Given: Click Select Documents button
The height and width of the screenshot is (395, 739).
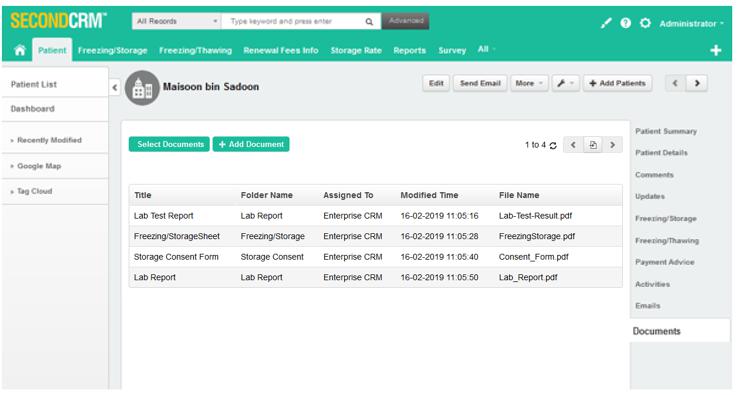Looking at the screenshot, I should (169, 144).
